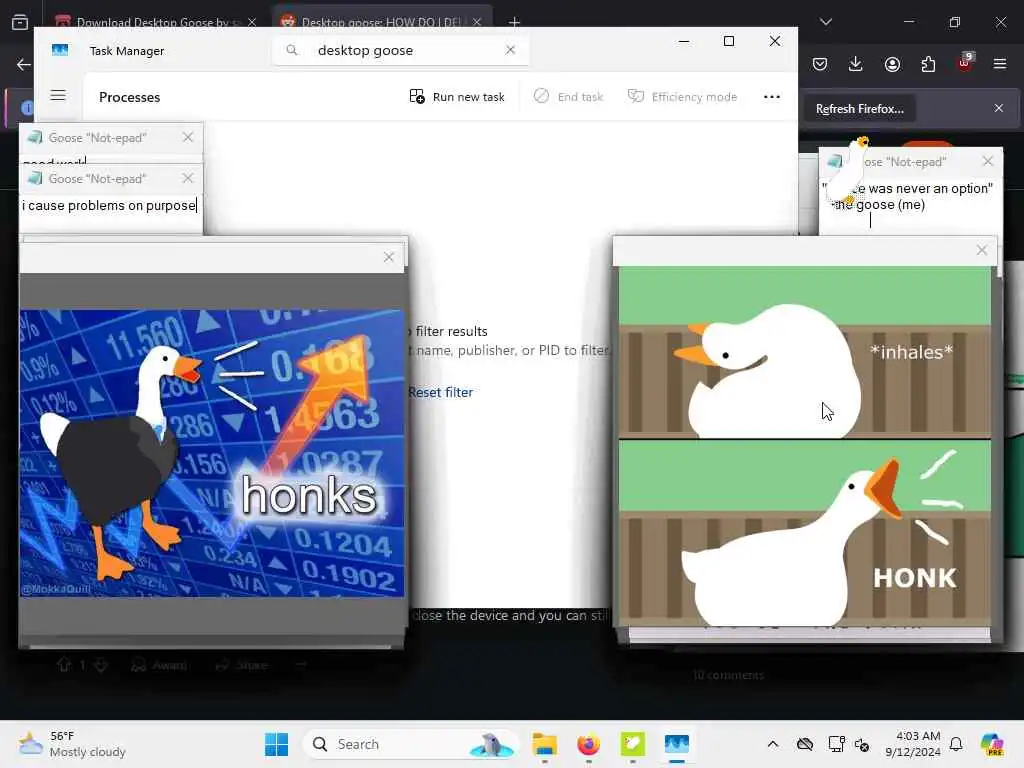Click muted volume tray icon

tap(862, 744)
